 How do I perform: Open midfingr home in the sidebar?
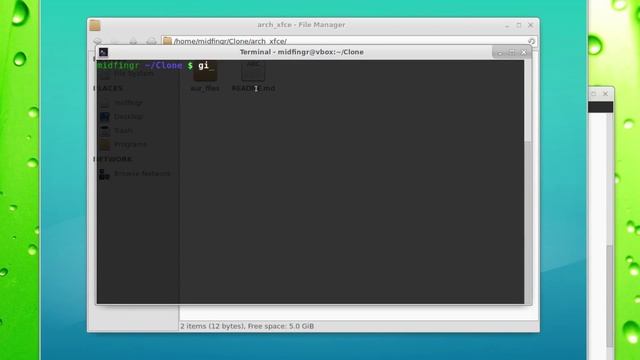point(122,102)
